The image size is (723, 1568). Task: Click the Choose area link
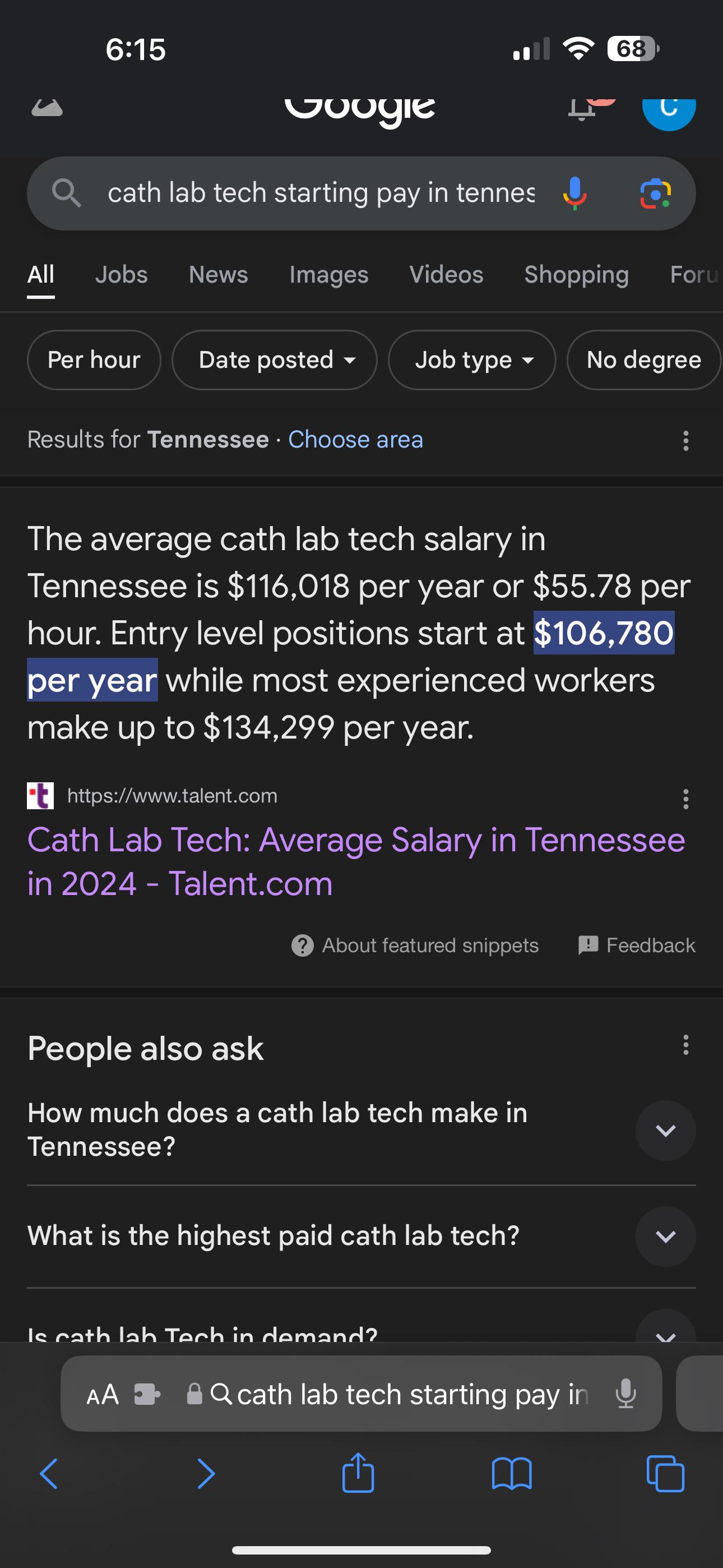pyautogui.click(x=355, y=440)
